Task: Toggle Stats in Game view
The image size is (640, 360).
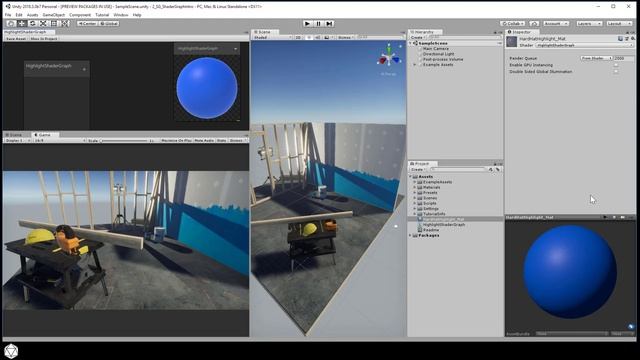Action: 221,140
